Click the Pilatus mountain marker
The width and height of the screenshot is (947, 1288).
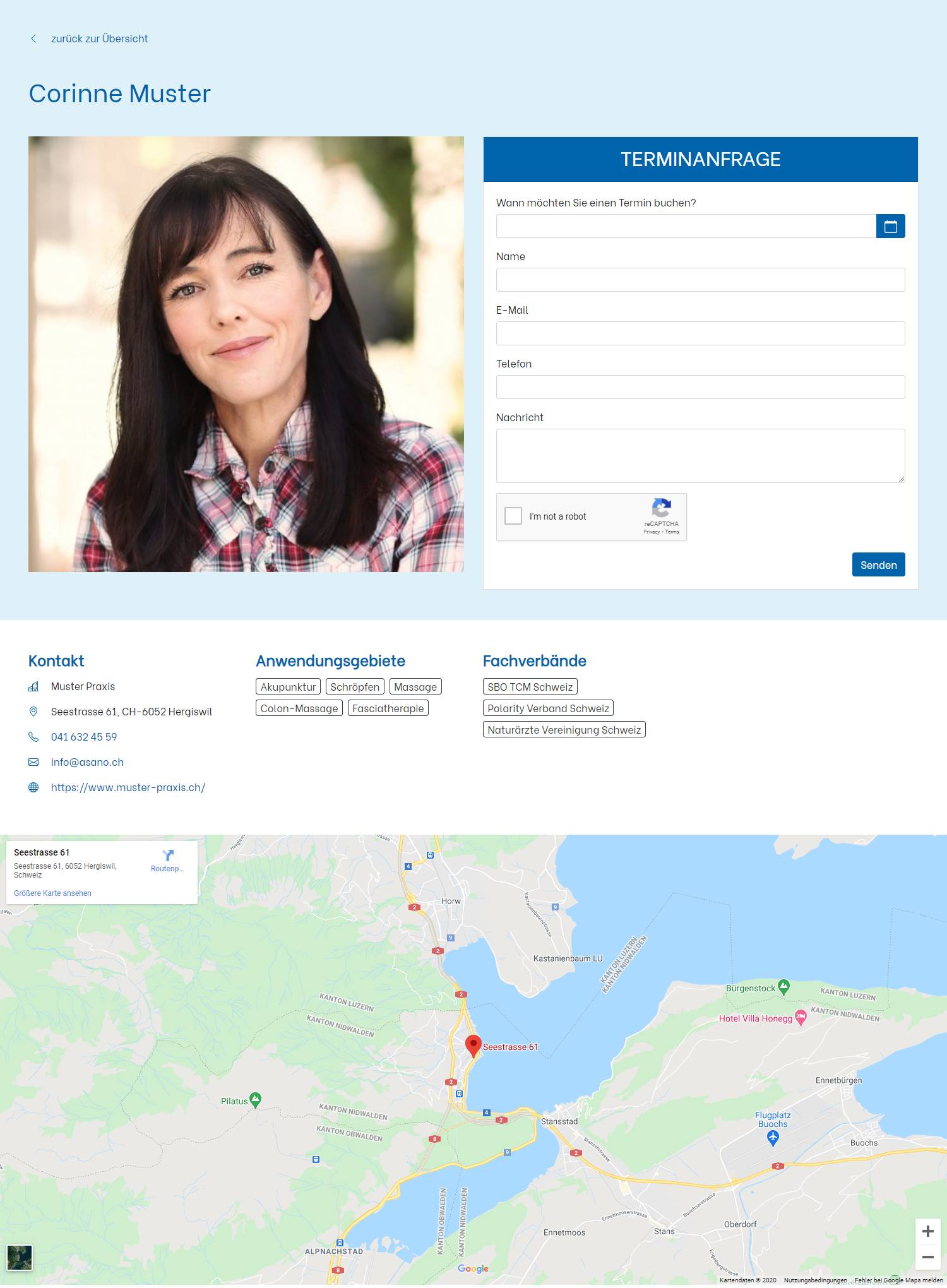(x=255, y=1100)
